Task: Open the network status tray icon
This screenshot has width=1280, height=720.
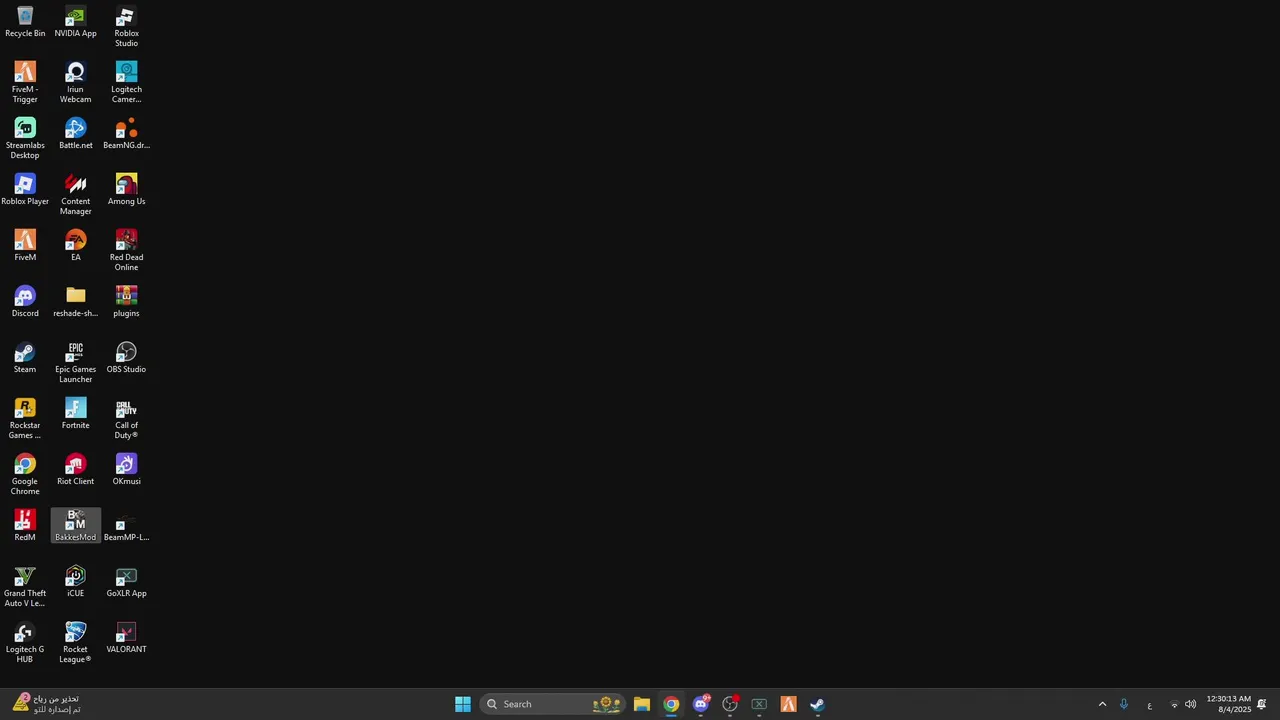Action: tap(1174, 705)
